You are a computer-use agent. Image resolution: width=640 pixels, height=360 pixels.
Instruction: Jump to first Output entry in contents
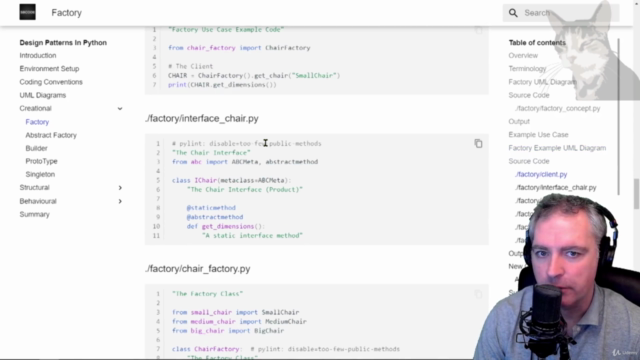[519, 122]
